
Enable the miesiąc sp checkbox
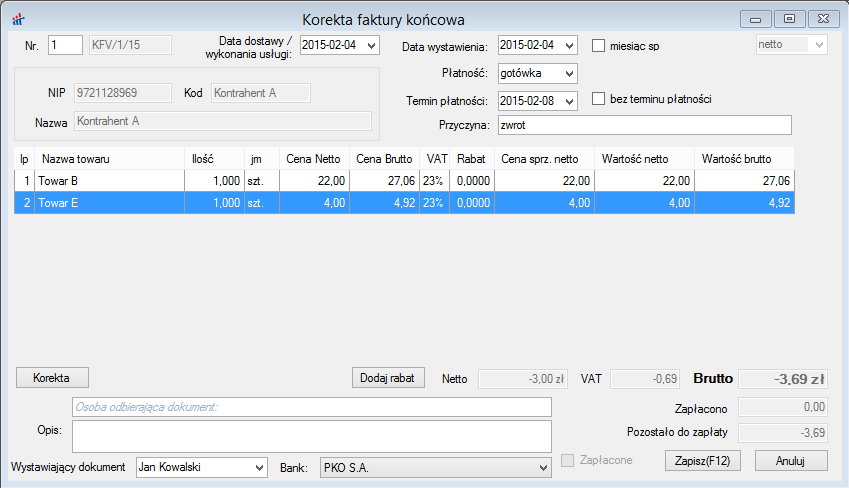pyautogui.click(x=600, y=45)
